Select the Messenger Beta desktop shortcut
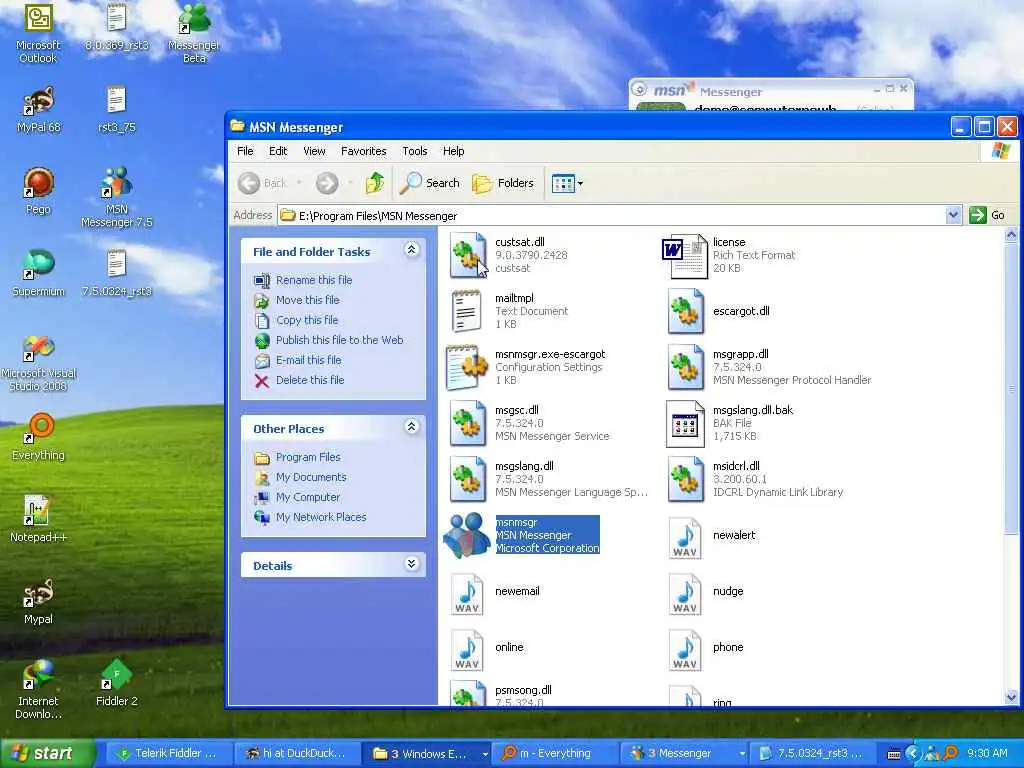Viewport: 1024px width, 768px height. pos(194,33)
